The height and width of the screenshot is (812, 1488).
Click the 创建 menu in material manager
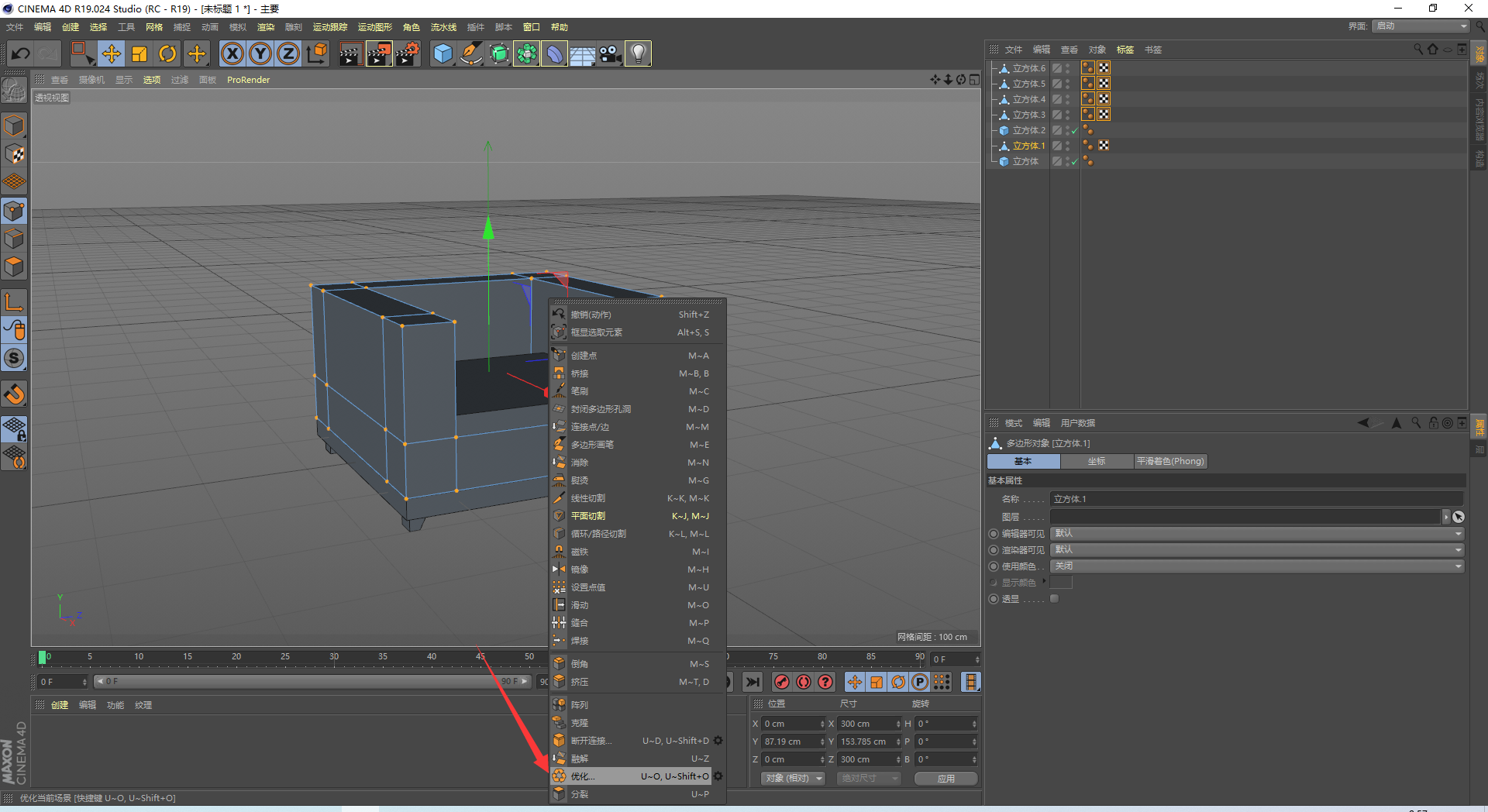[x=60, y=705]
